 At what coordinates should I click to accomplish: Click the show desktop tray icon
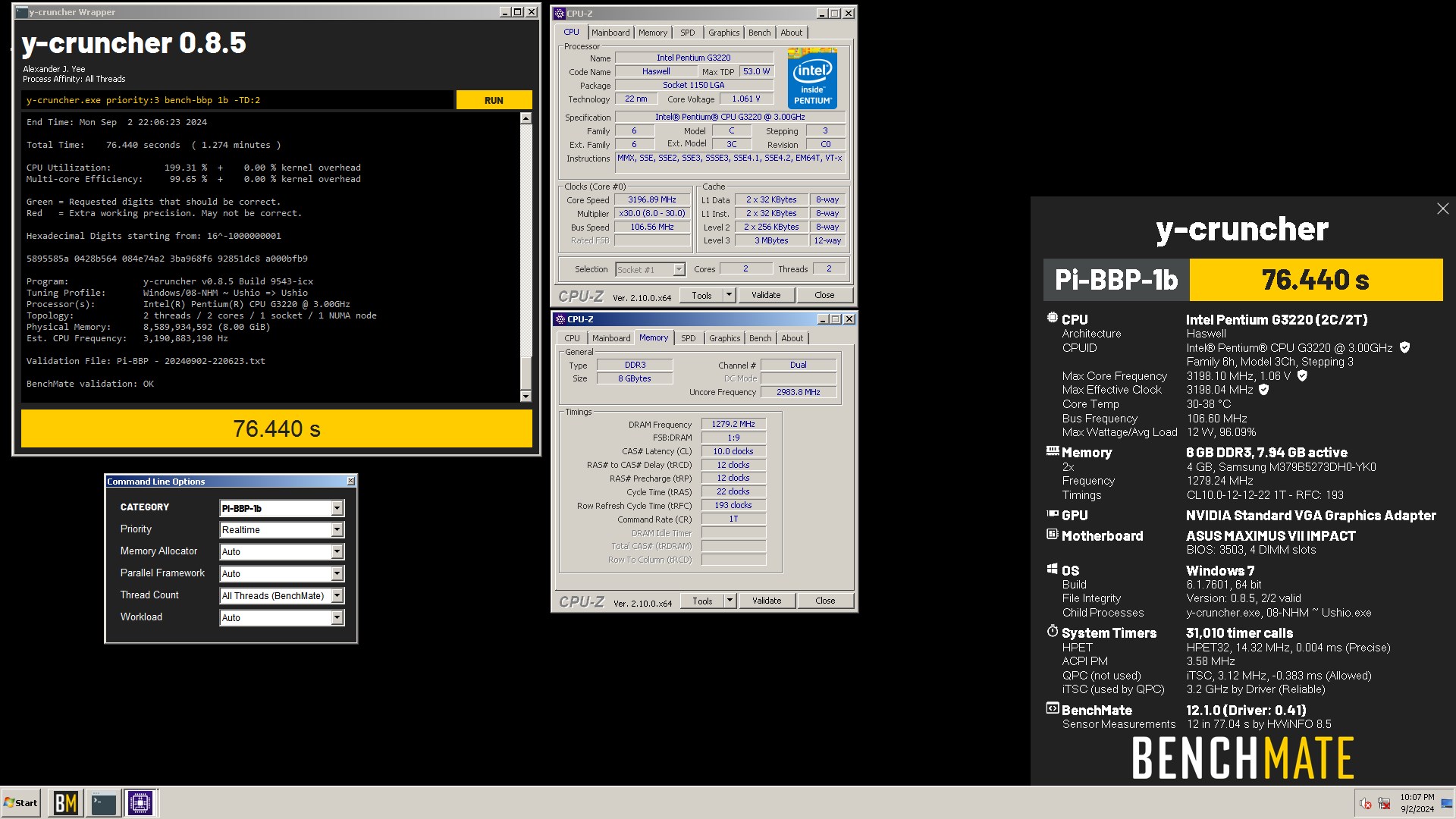click(x=1447, y=804)
